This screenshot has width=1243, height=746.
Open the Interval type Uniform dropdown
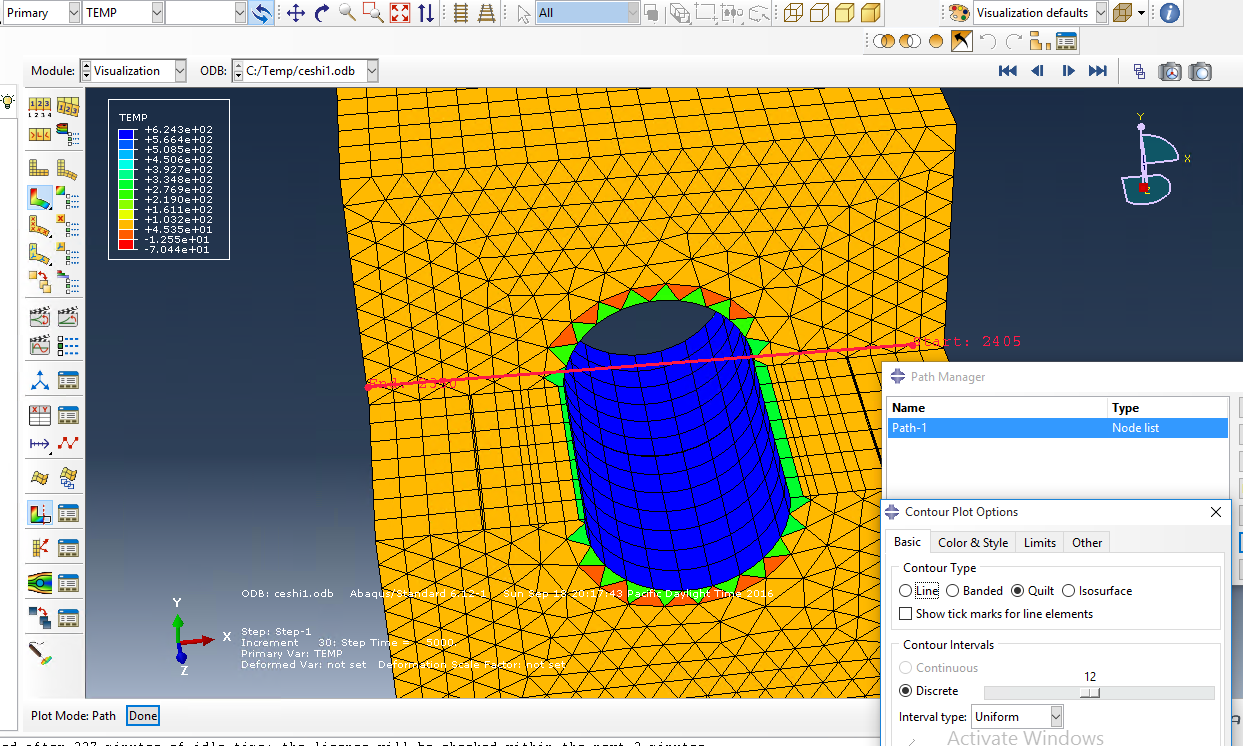1055,717
